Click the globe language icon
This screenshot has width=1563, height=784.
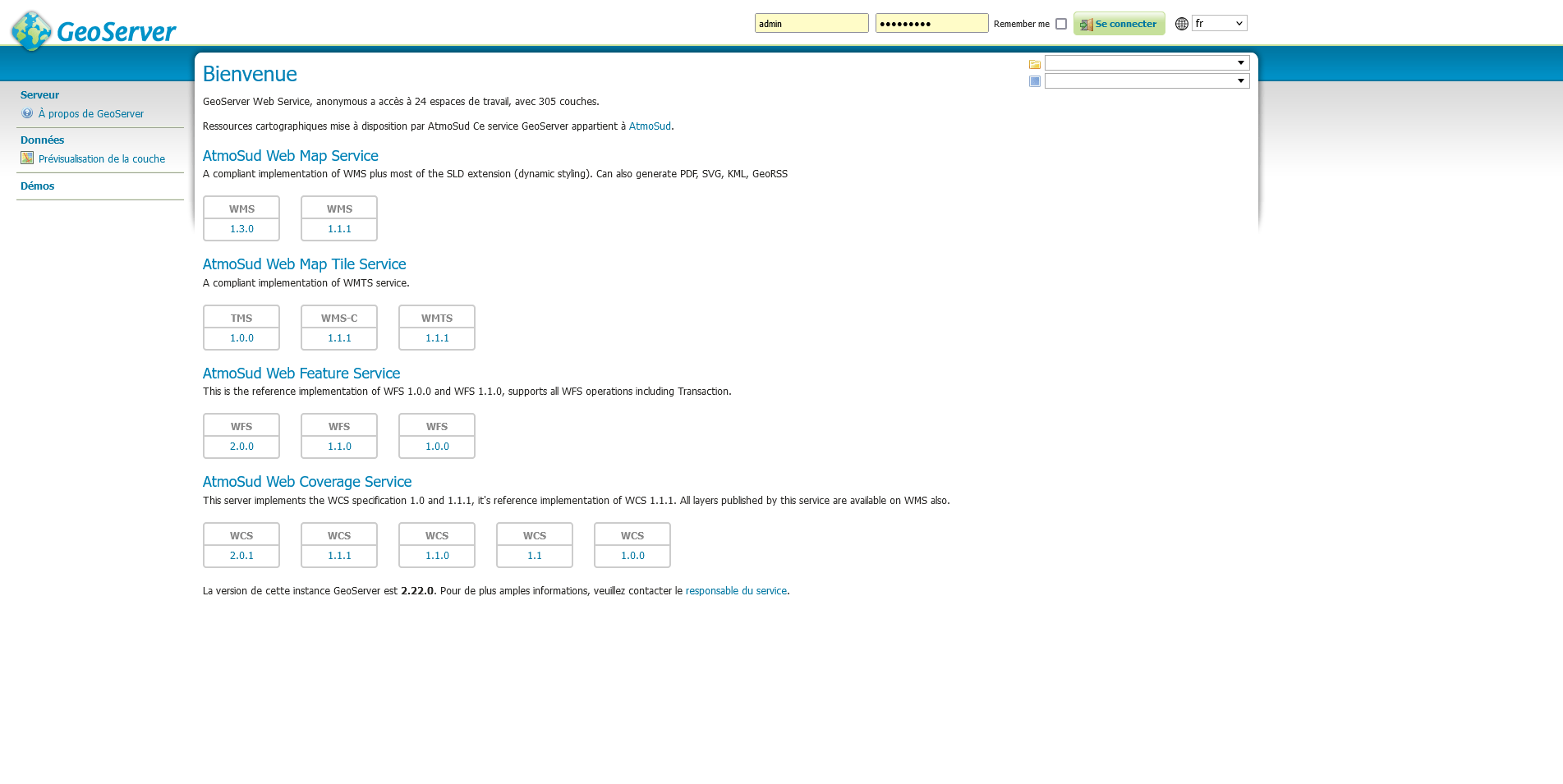click(x=1181, y=24)
